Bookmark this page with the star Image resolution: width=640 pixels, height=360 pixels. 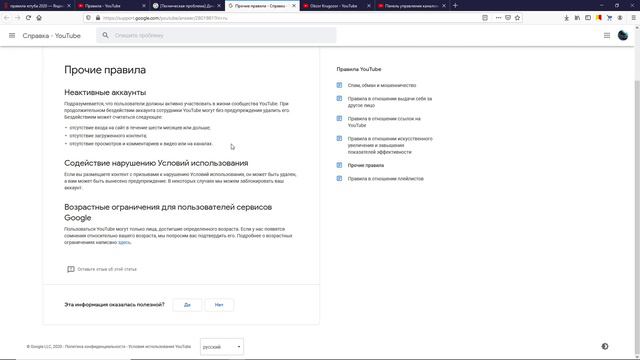pos(518,18)
